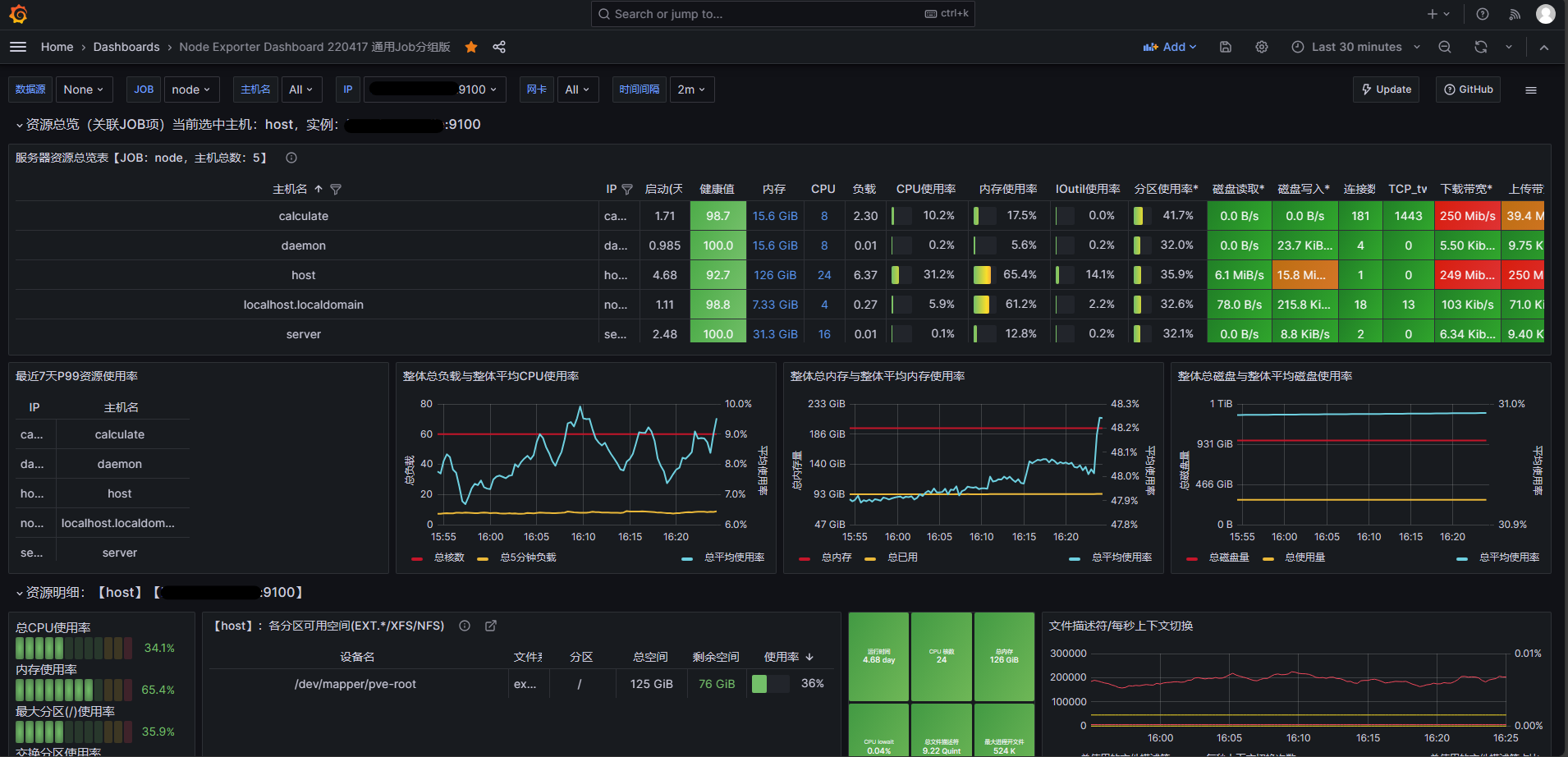This screenshot has width=1568, height=757.
Task: Show info for 各分区可用空间 panel
Action: [x=465, y=626]
